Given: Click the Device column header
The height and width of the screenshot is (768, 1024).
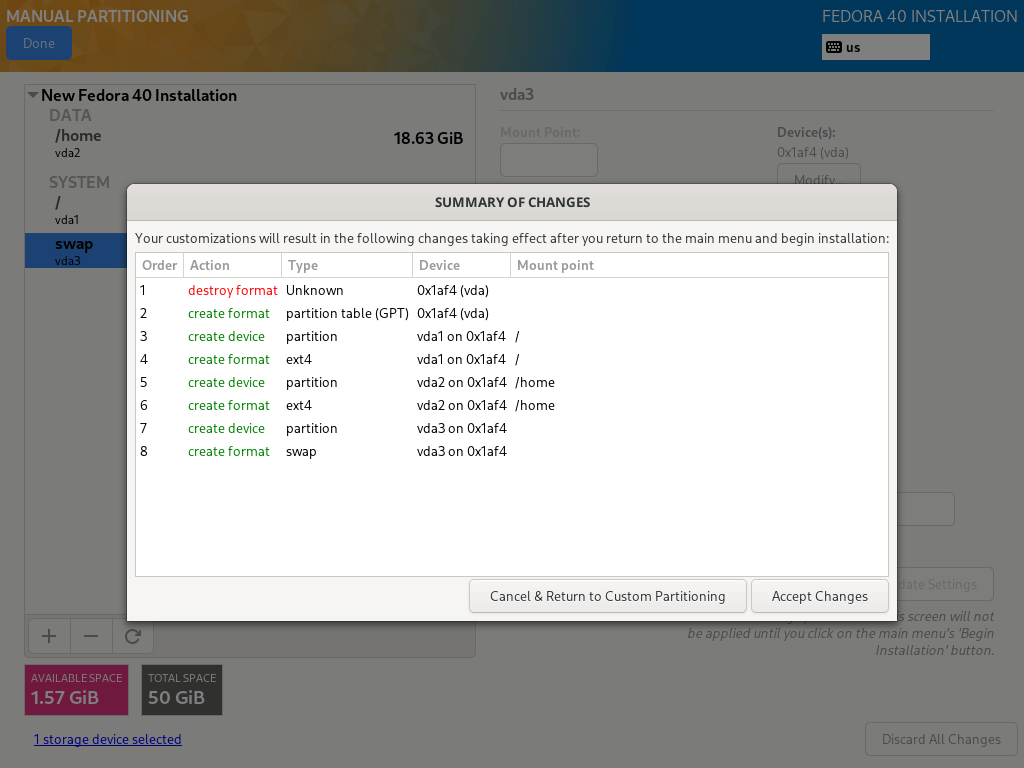Looking at the screenshot, I should (x=461, y=265).
